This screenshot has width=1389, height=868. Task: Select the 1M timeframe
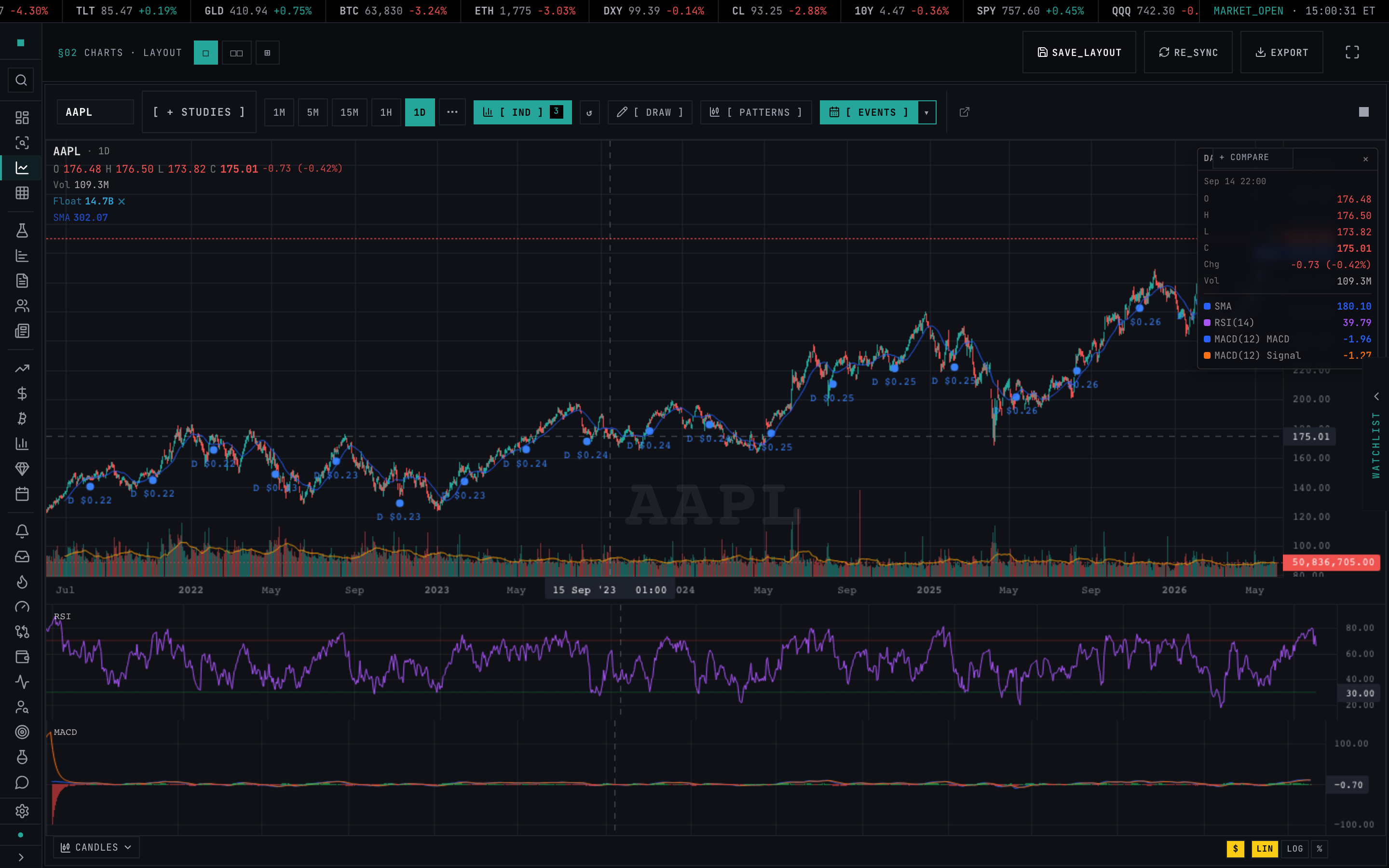[279, 112]
